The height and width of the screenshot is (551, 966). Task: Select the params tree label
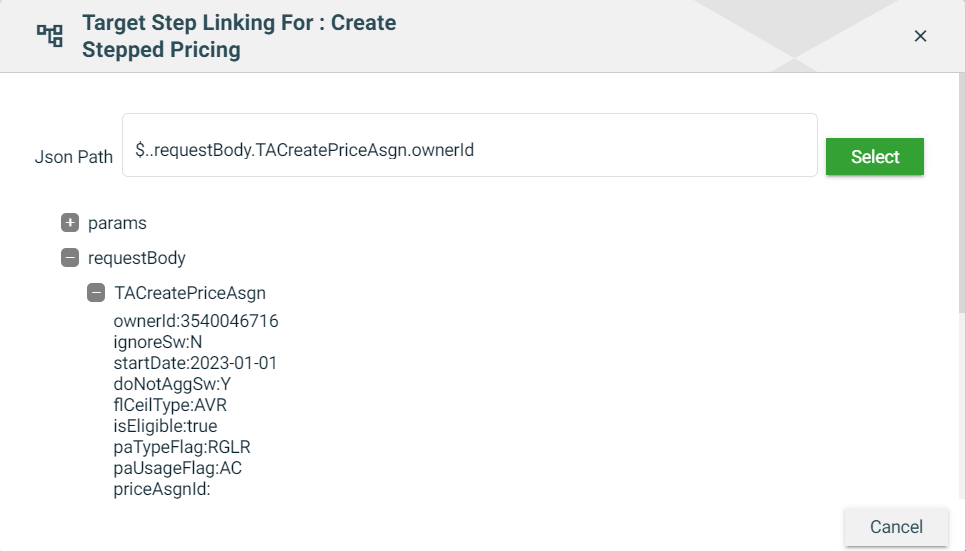click(117, 223)
